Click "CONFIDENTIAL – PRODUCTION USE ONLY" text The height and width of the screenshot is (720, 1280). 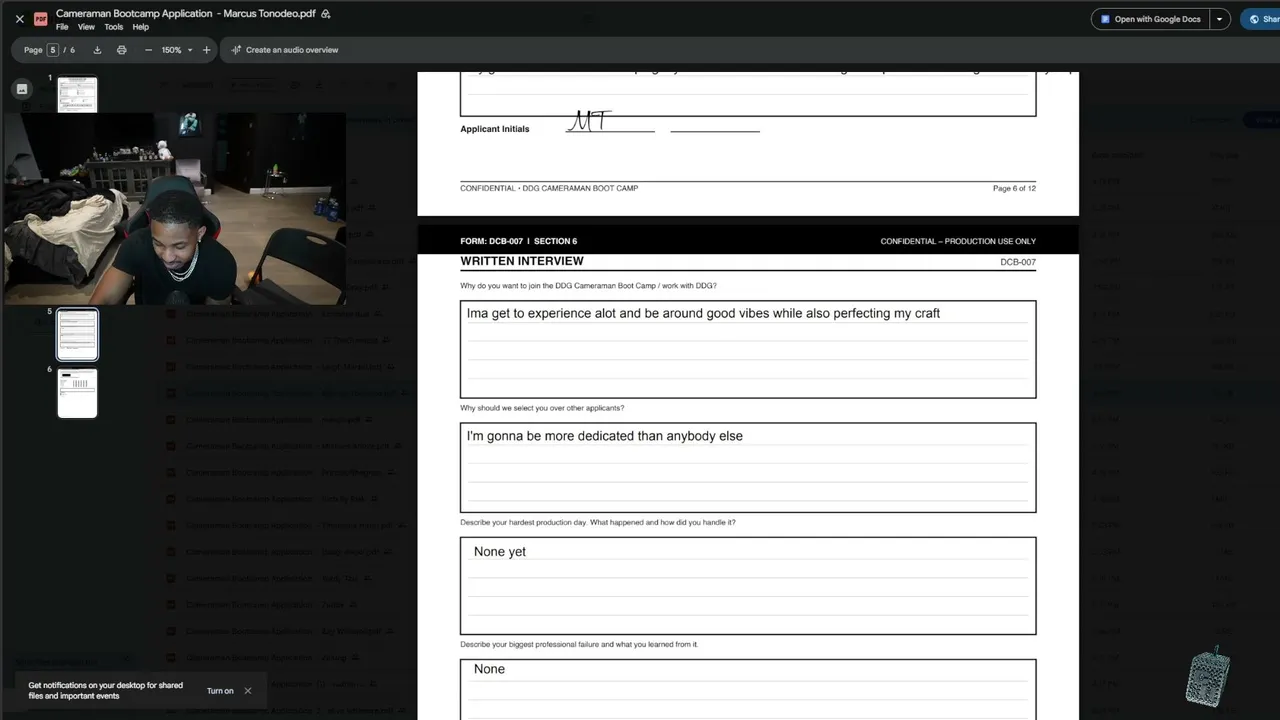[958, 241]
